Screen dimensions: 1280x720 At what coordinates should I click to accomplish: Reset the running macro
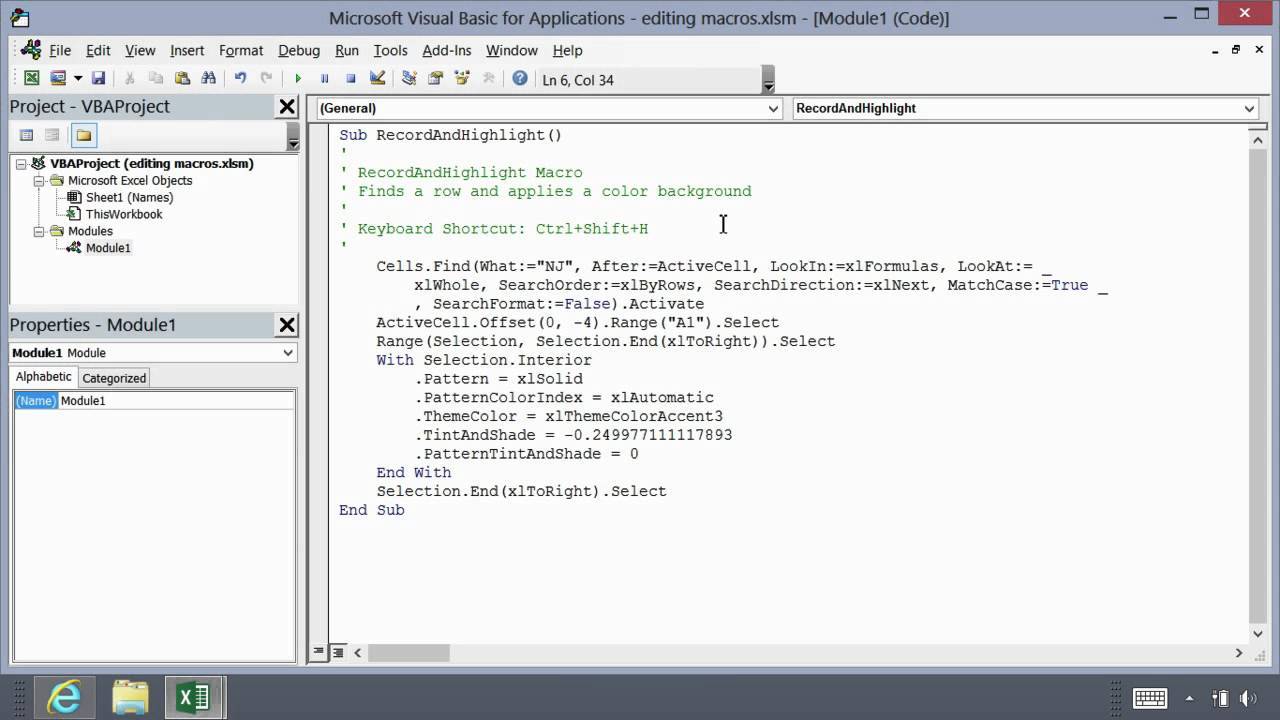click(x=350, y=79)
